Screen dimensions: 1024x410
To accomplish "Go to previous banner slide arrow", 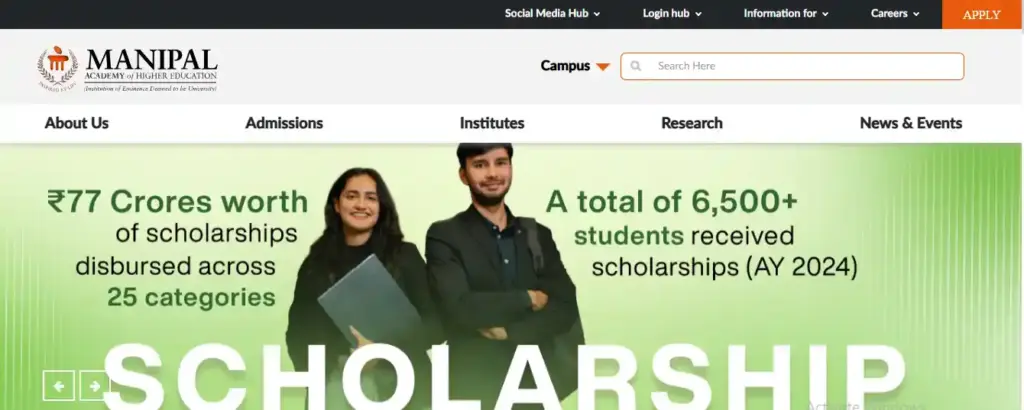I will tap(59, 386).
